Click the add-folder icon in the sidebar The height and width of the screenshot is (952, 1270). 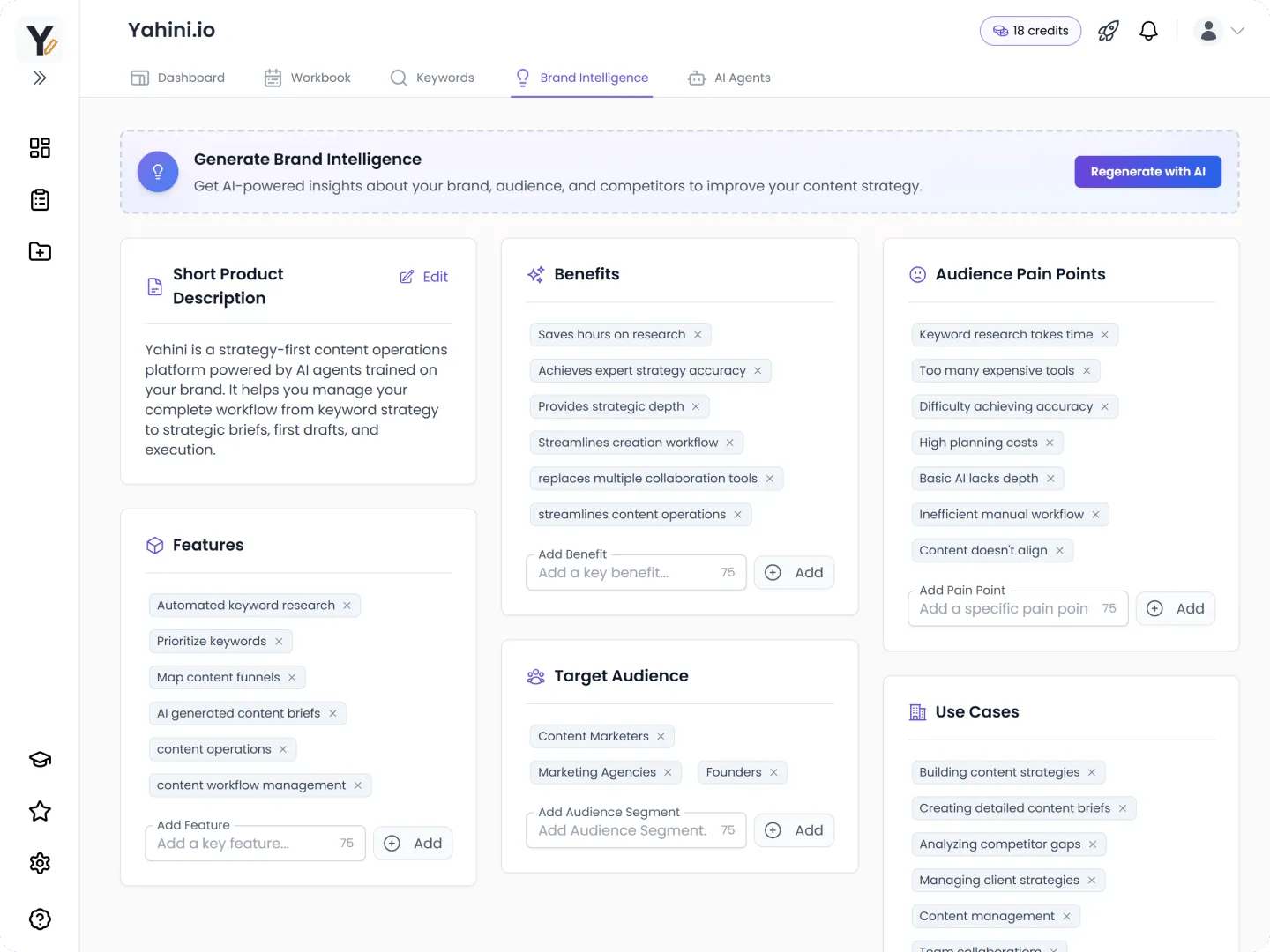click(39, 251)
